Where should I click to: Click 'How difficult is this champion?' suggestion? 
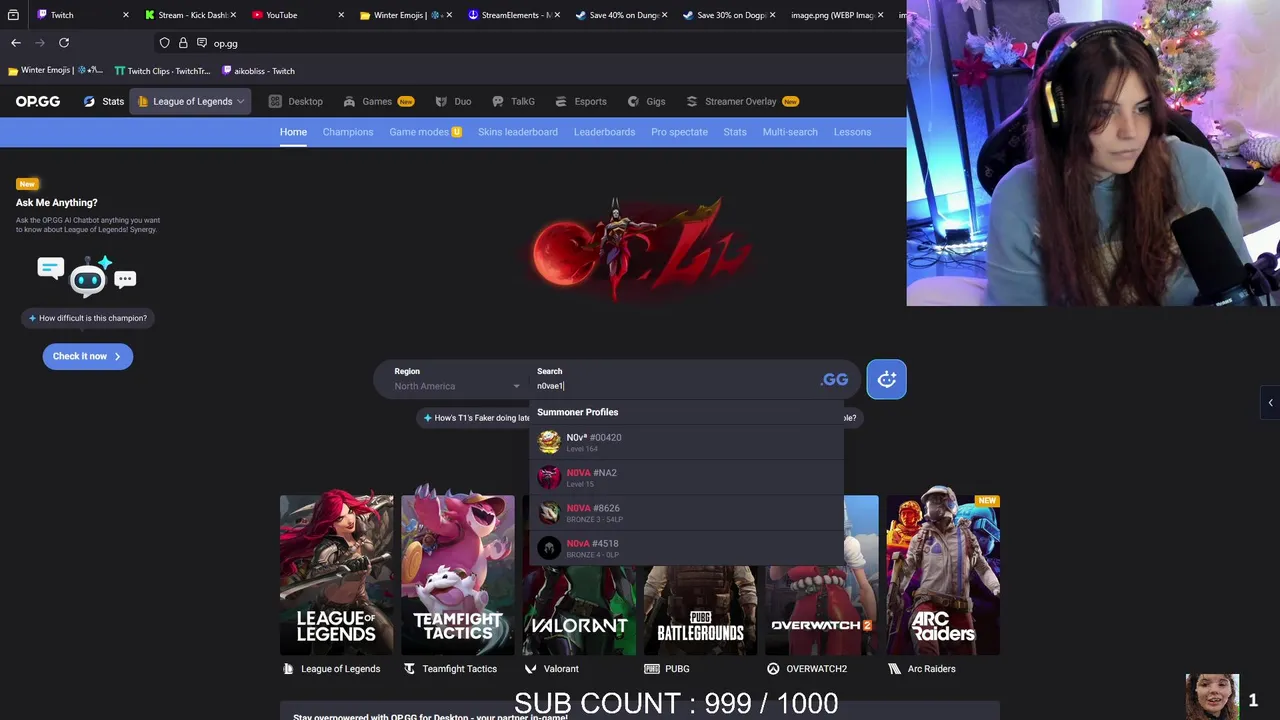(88, 318)
